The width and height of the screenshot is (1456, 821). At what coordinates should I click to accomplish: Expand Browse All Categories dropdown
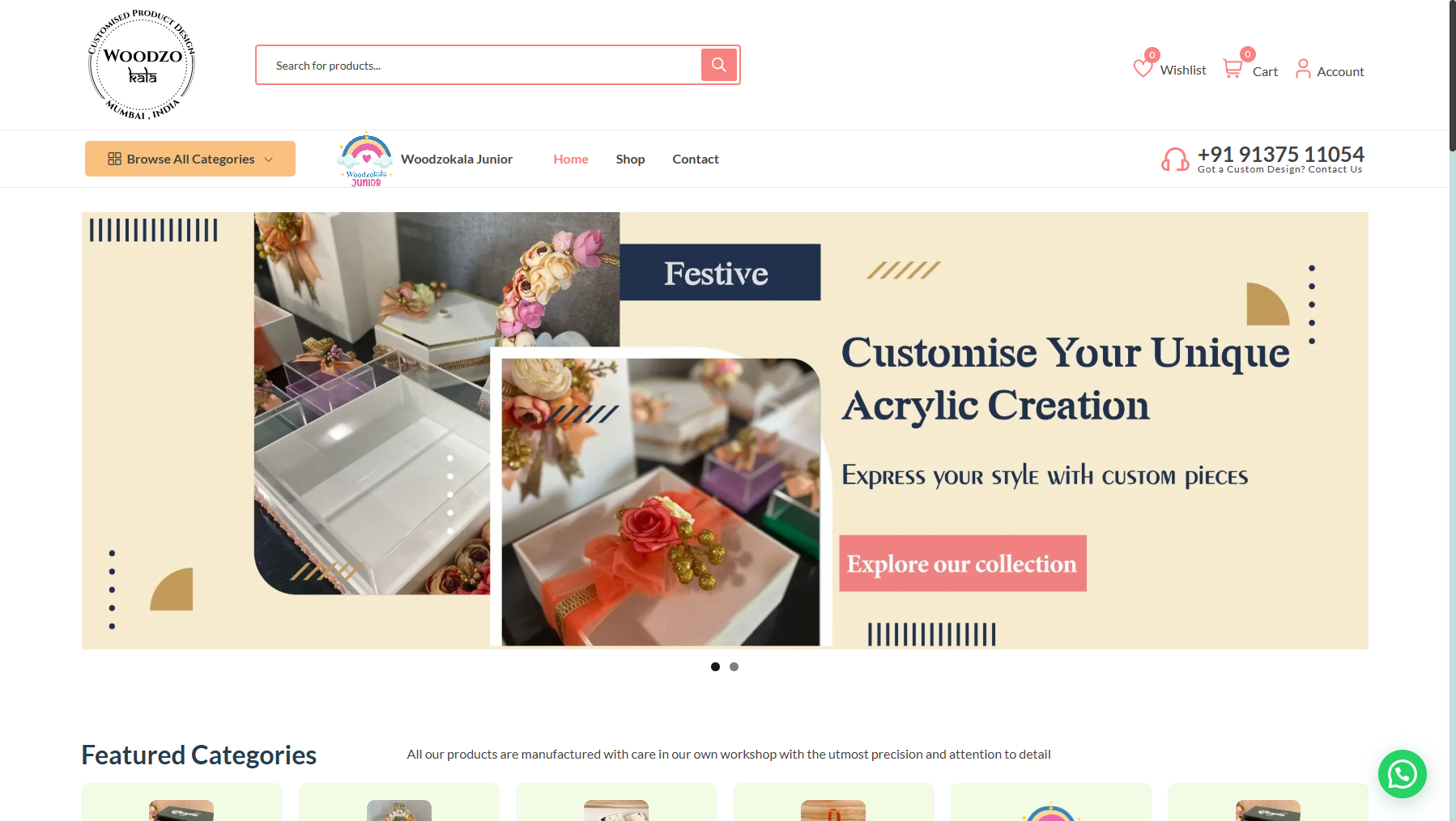pos(190,159)
